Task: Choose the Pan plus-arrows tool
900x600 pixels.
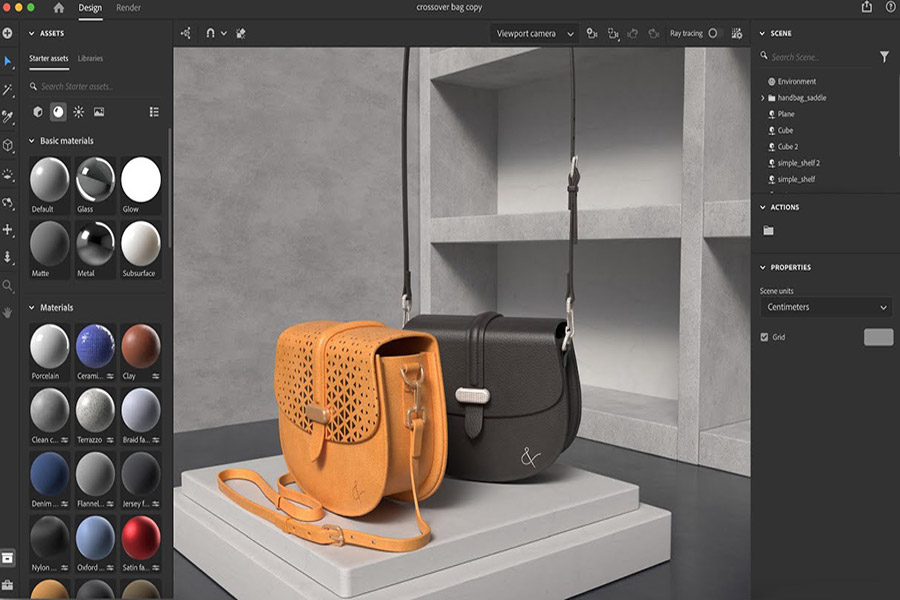Action: 7,230
